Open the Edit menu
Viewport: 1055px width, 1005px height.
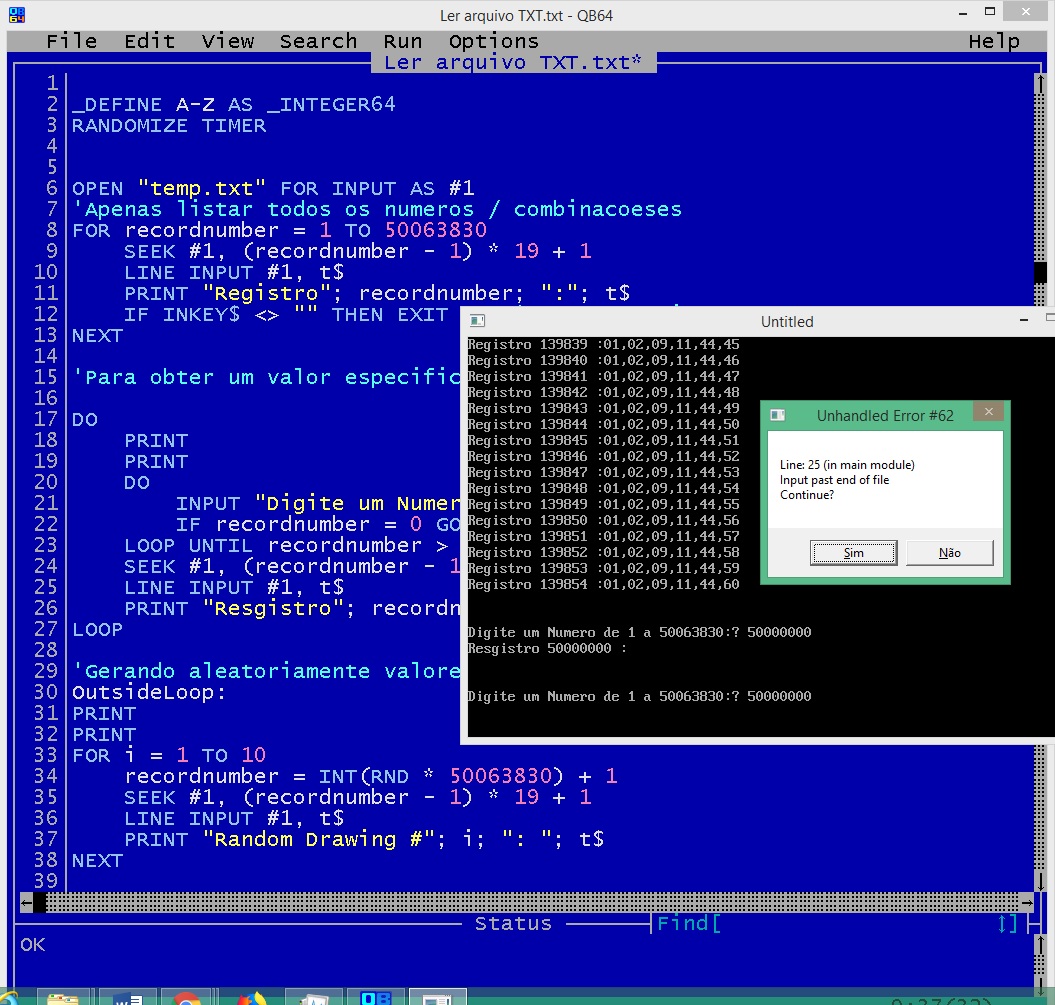(x=150, y=41)
